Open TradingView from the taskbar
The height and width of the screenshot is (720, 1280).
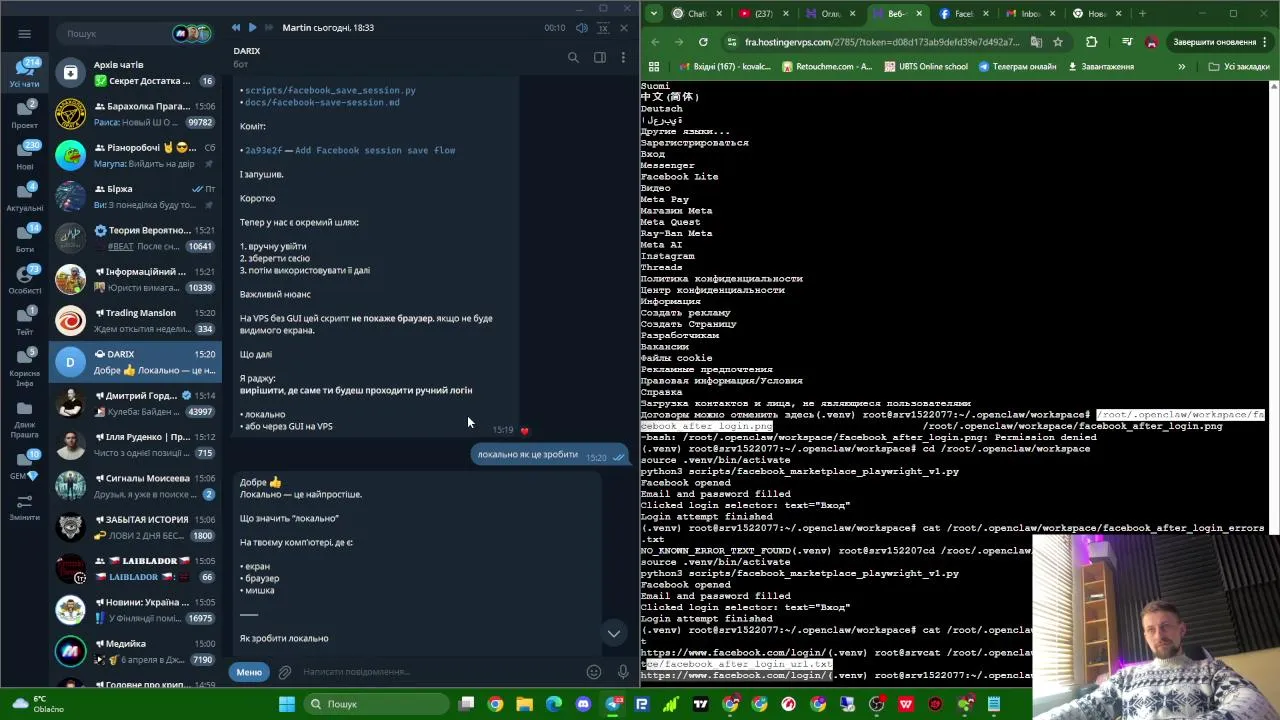[700, 704]
